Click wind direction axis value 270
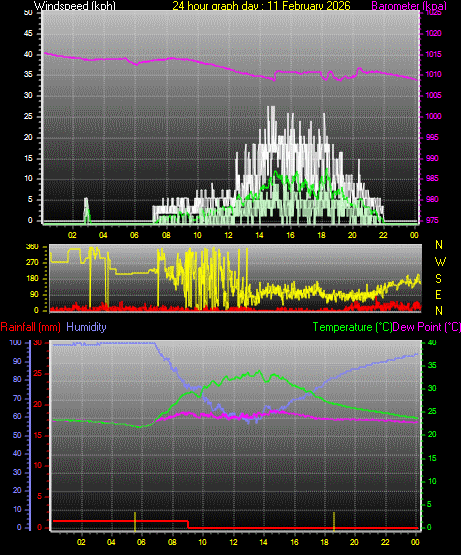 point(32,263)
